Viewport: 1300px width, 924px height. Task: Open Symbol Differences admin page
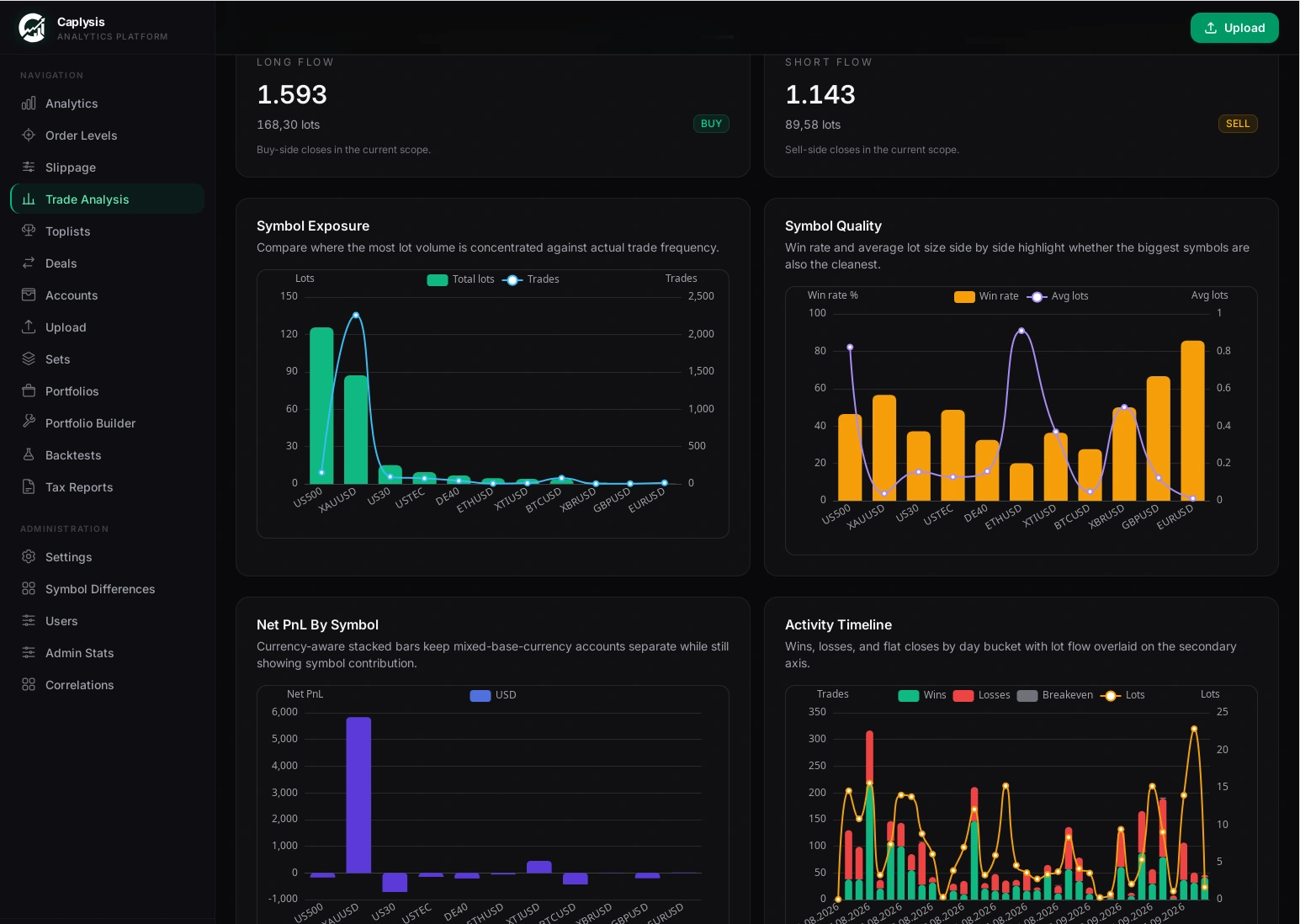click(x=107, y=589)
